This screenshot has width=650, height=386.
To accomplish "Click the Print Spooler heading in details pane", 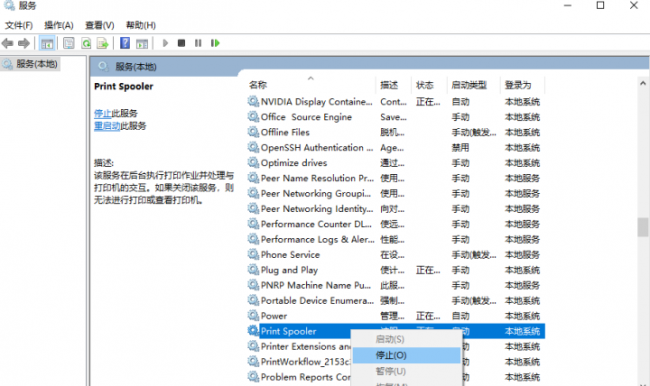I will pyautogui.click(x=124, y=86).
